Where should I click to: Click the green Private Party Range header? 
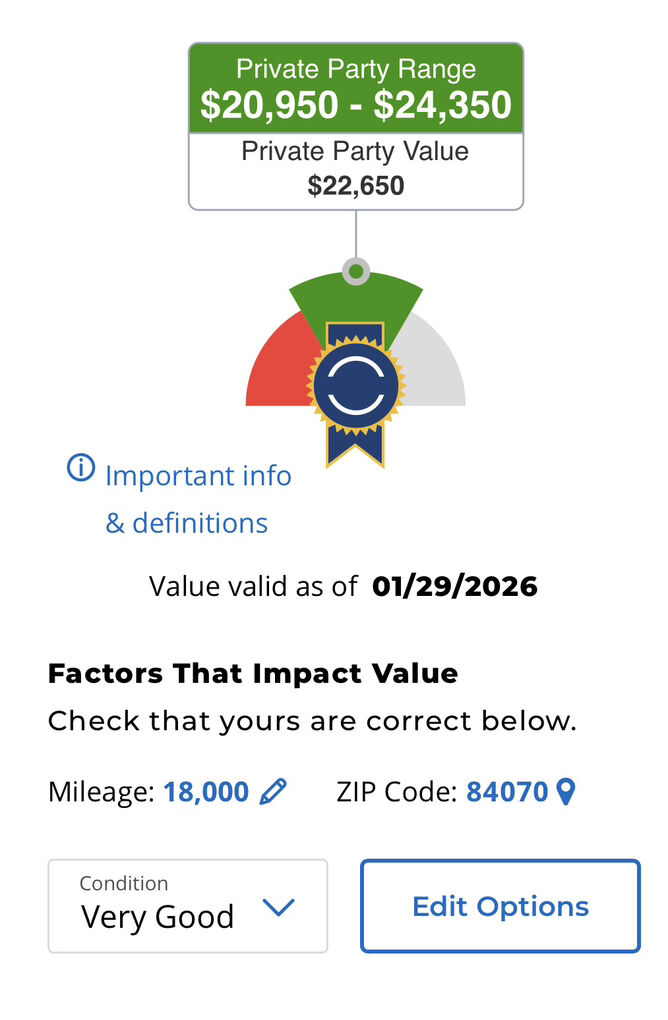(x=356, y=89)
